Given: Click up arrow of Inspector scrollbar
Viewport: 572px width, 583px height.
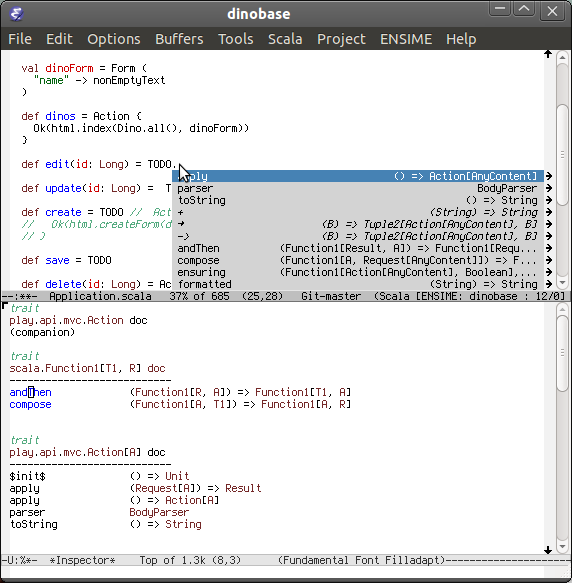Looking at the screenshot, I should tap(562, 309).
